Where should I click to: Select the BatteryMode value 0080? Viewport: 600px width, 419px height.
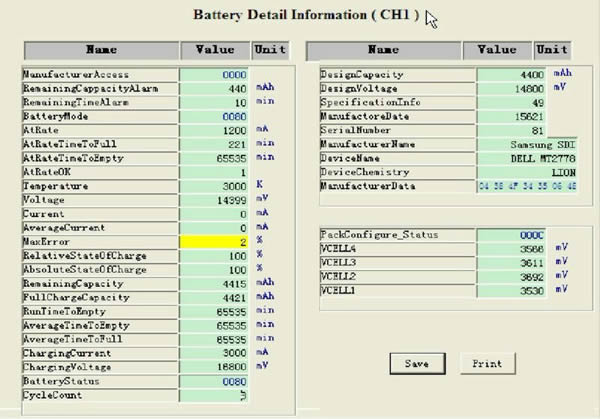click(214, 116)
